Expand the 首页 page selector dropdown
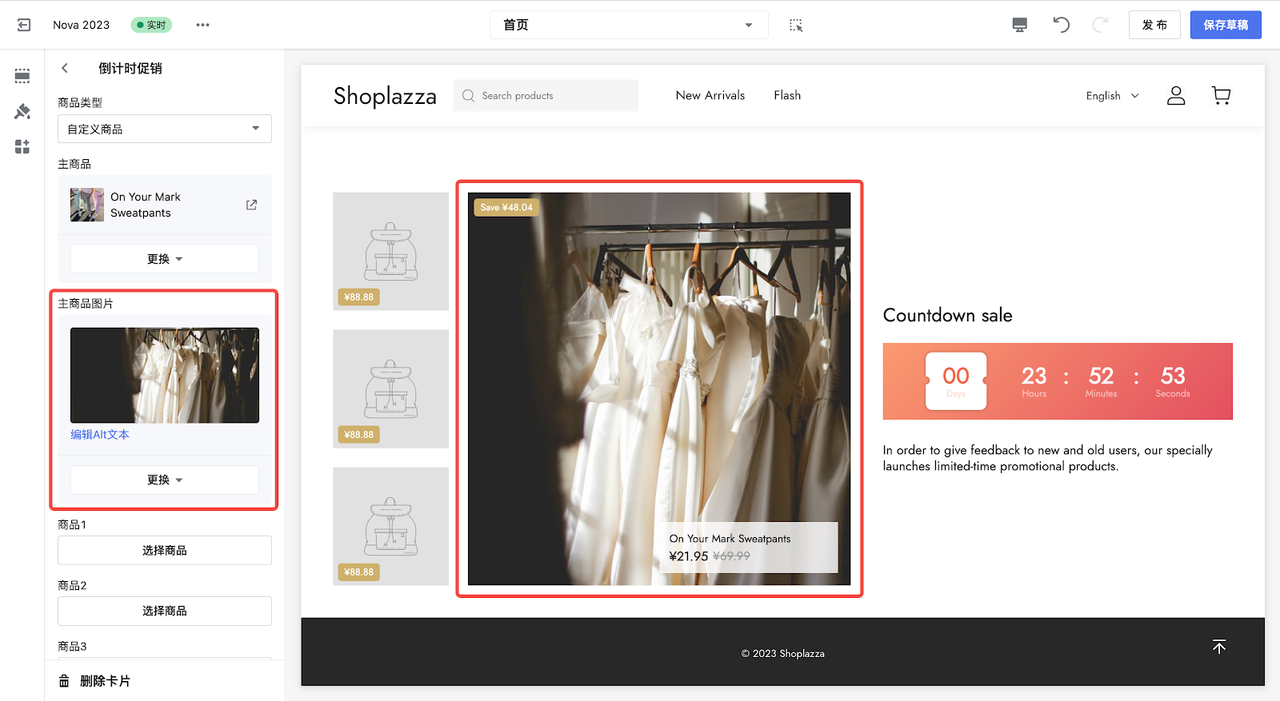Image resolution: width=1280 pixels, height=701 pixels. tap(628, 25)
